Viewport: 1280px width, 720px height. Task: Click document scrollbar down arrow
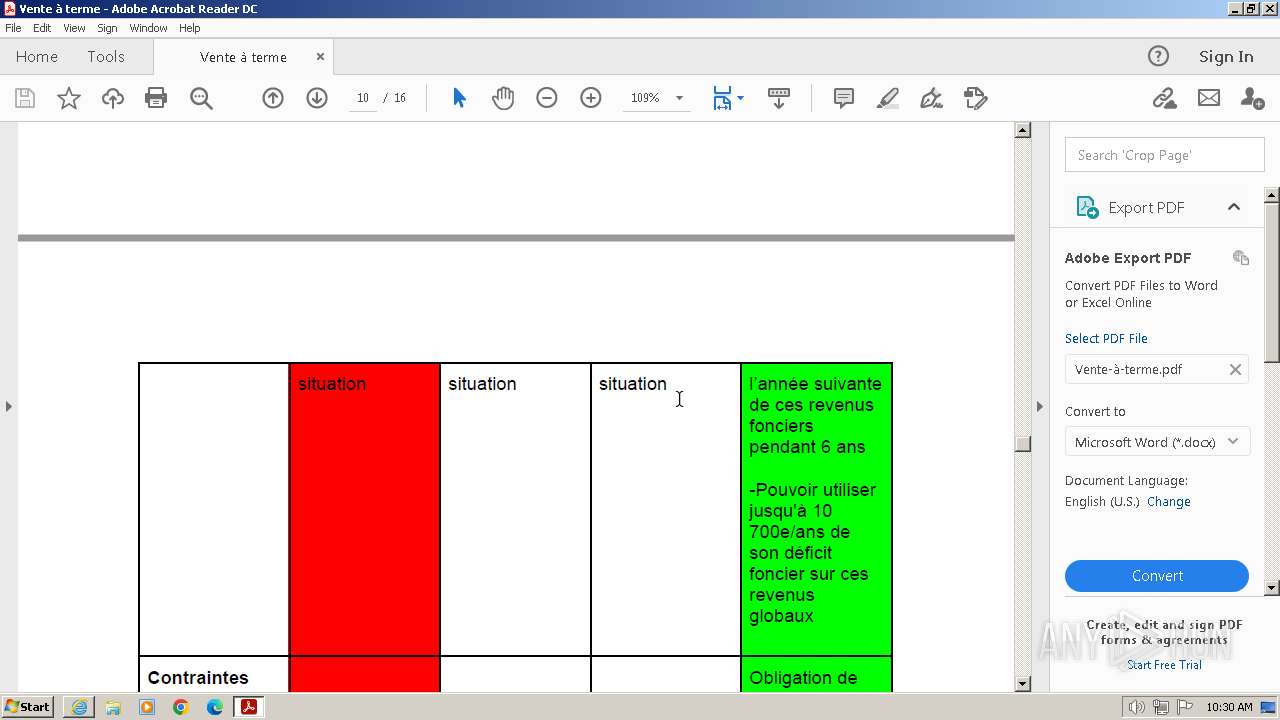pyautogui.click(x=1022, y=684)
